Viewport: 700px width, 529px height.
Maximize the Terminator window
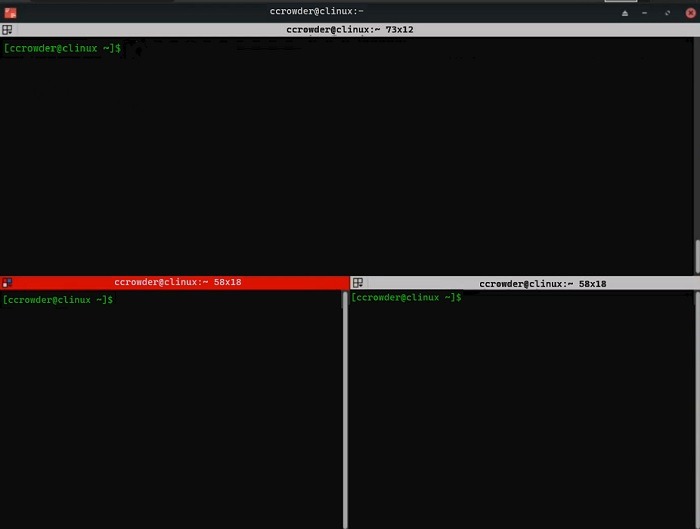coord(667,13)
